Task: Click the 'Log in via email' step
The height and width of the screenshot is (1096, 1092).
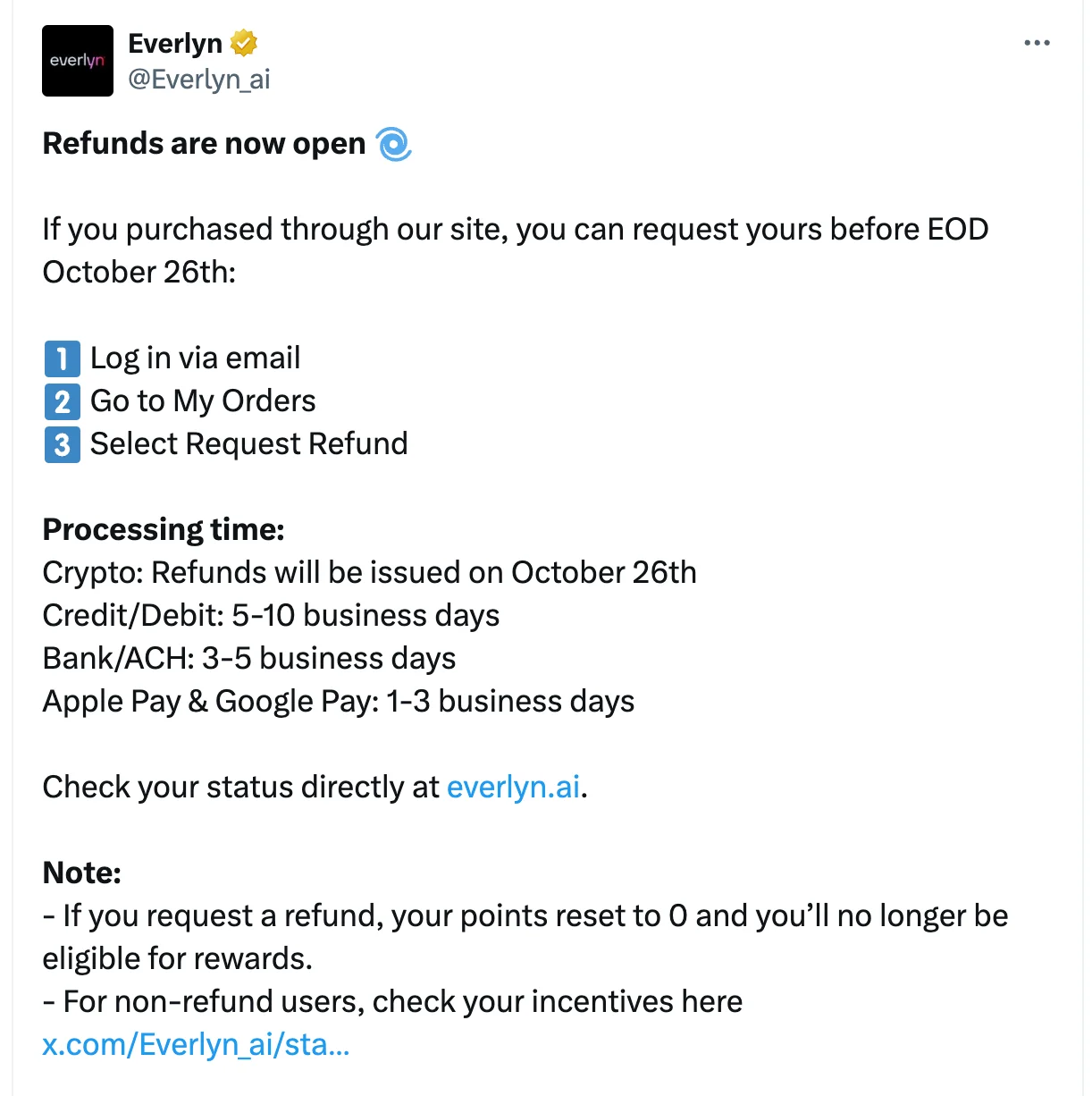Action: [195, 358]
